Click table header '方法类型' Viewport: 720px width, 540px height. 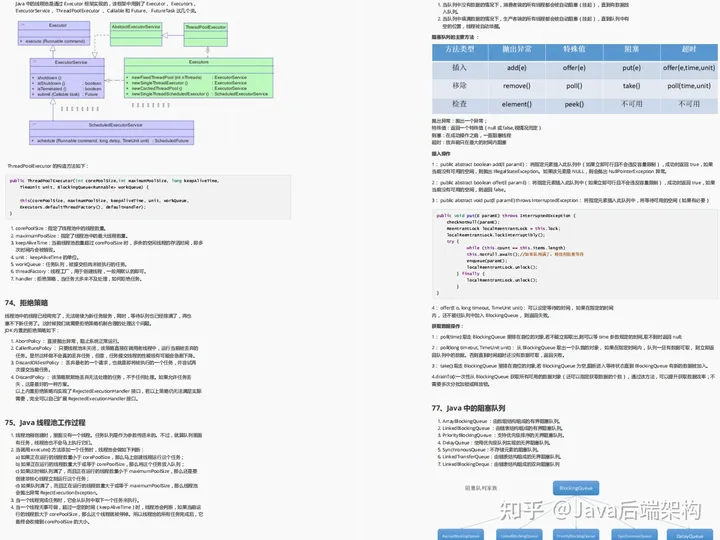(x=460, y=49)
